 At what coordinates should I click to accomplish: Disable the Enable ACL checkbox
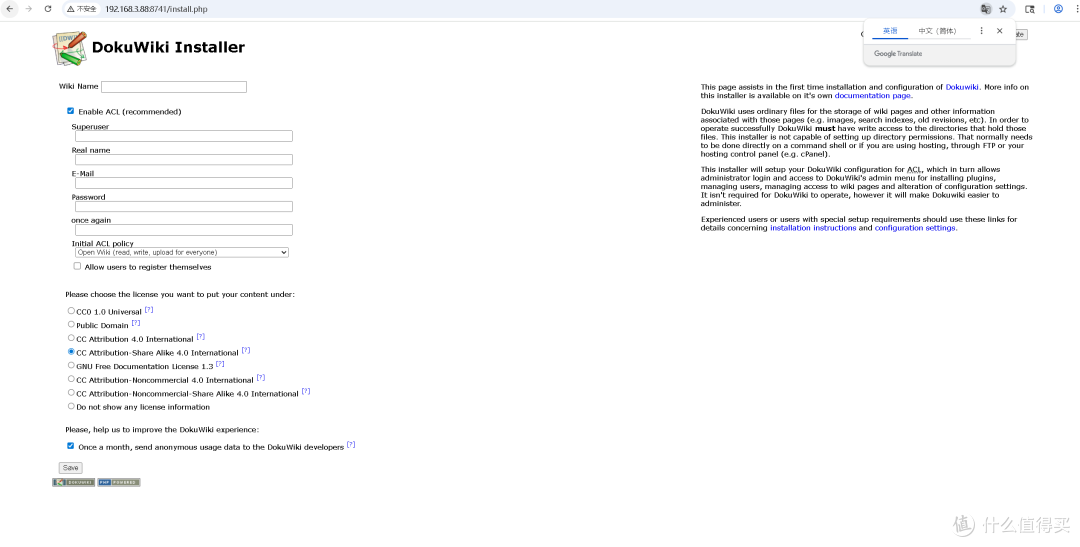coord(71,111)
